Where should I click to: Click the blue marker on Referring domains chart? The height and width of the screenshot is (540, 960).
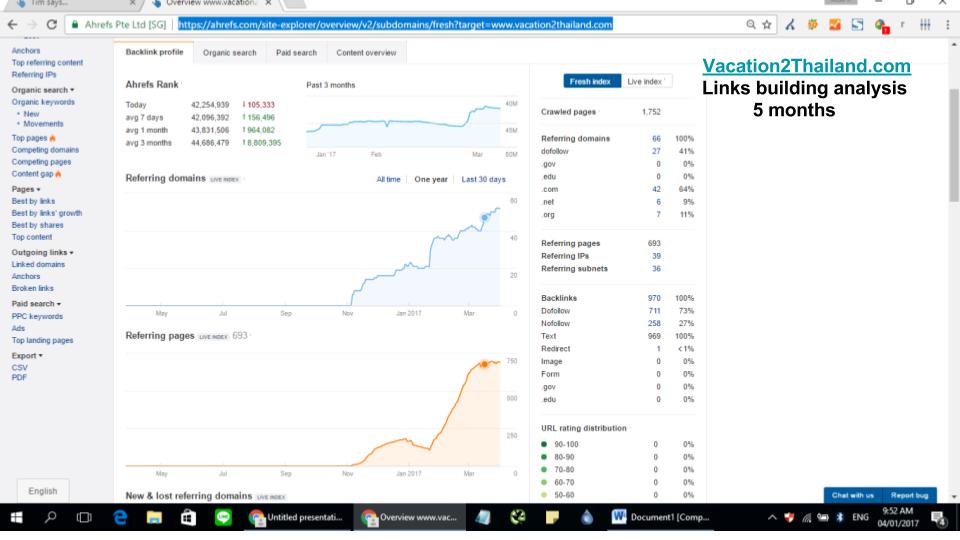[484, 218]
